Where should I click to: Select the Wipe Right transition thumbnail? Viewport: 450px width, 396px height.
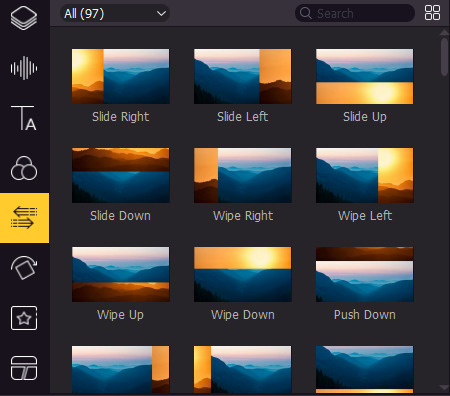click(242, 175)
